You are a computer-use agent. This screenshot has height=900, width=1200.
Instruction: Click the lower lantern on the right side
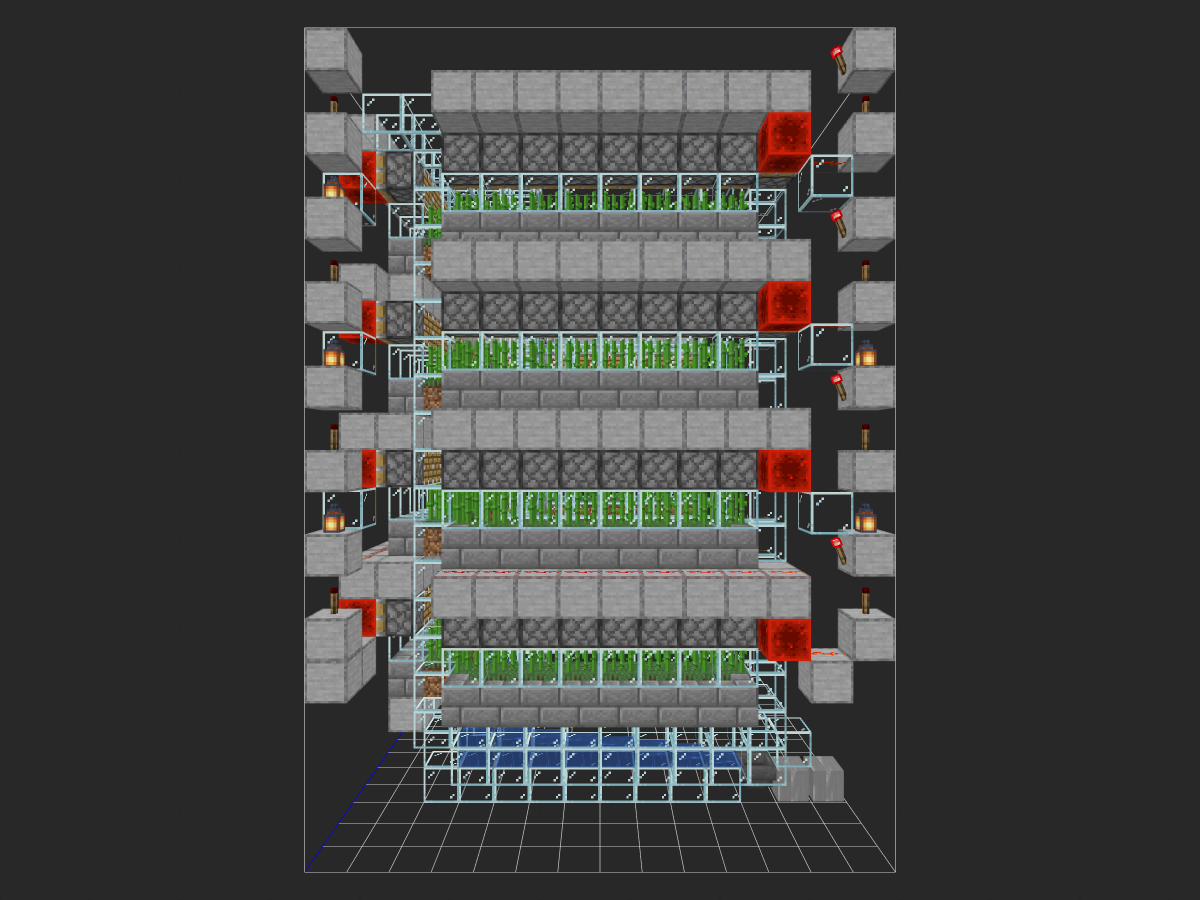coord(866,518)
